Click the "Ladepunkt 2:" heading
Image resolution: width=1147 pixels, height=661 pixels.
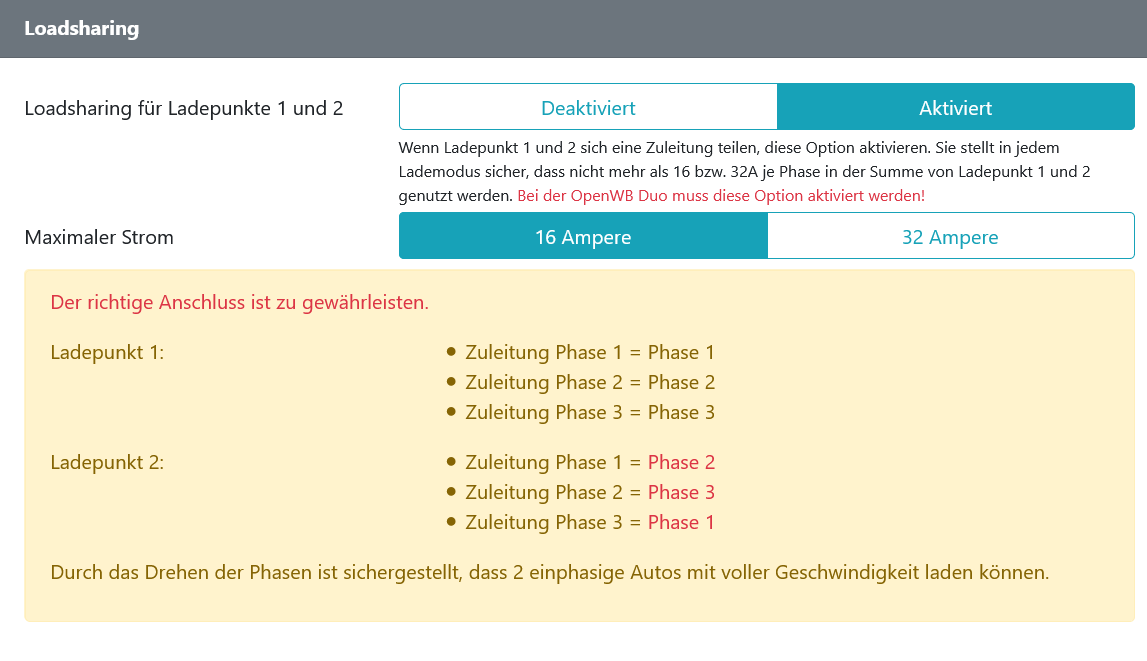coord(107,462)
